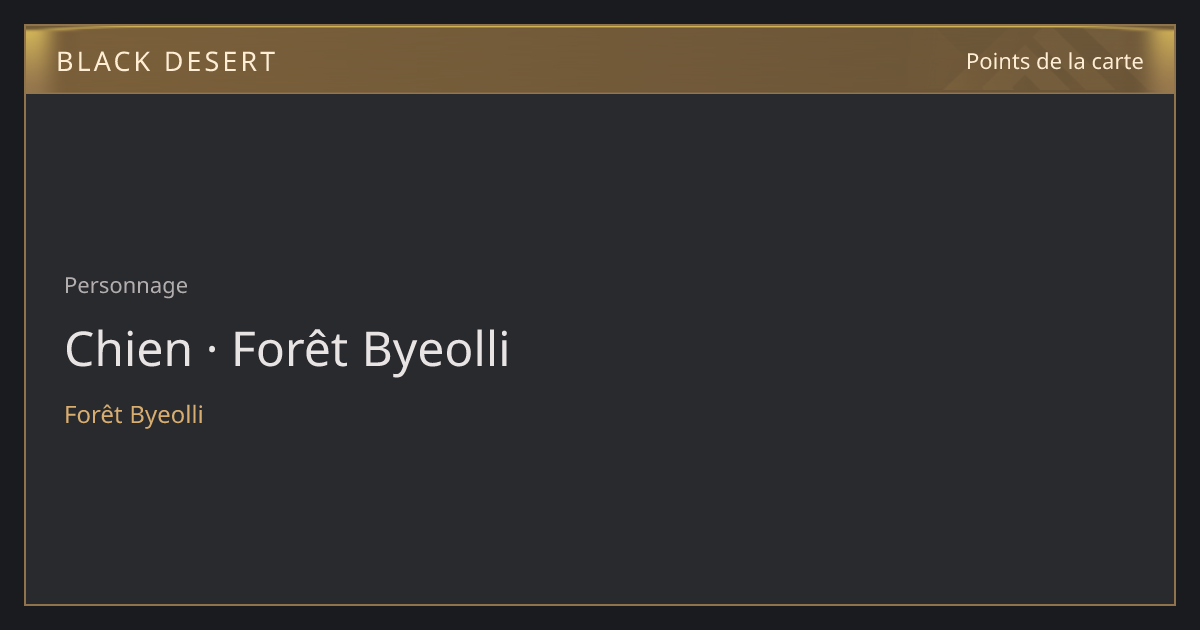Open the golden Forêt Byeolli location link
This screenshot has height=630, width=1200.
coord(134,415)
